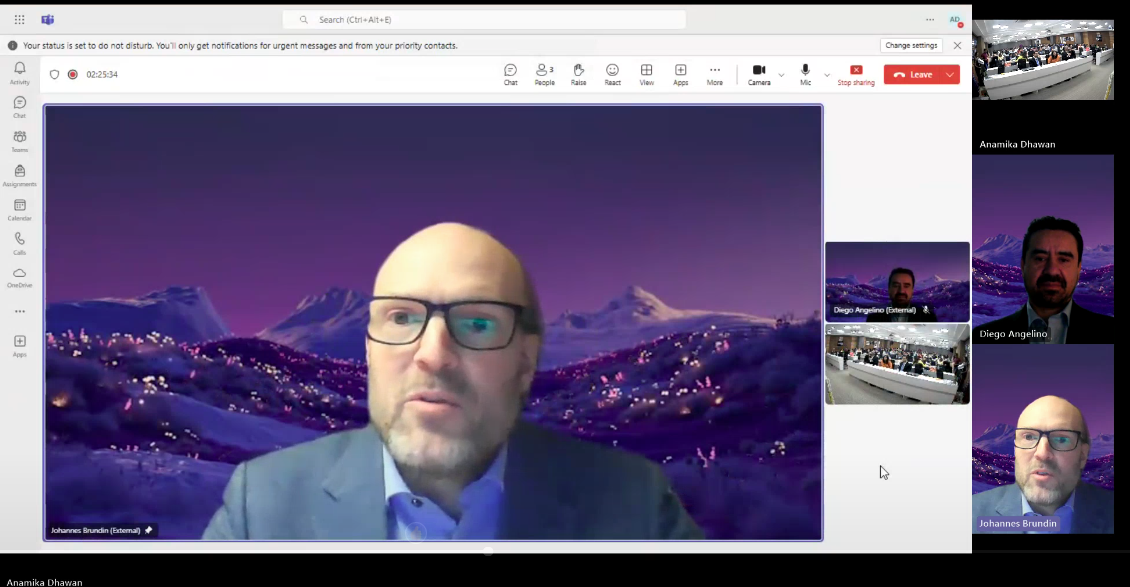
Task: Click the red Leave button
Action: (x=913, y=75)
